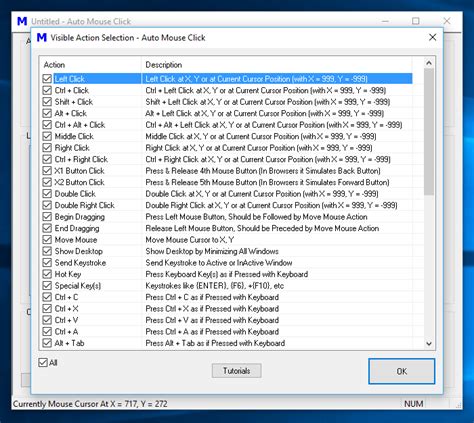Select 'Middle Click at X, Y' description text
474x423 pixels.
tap(261, 136)
